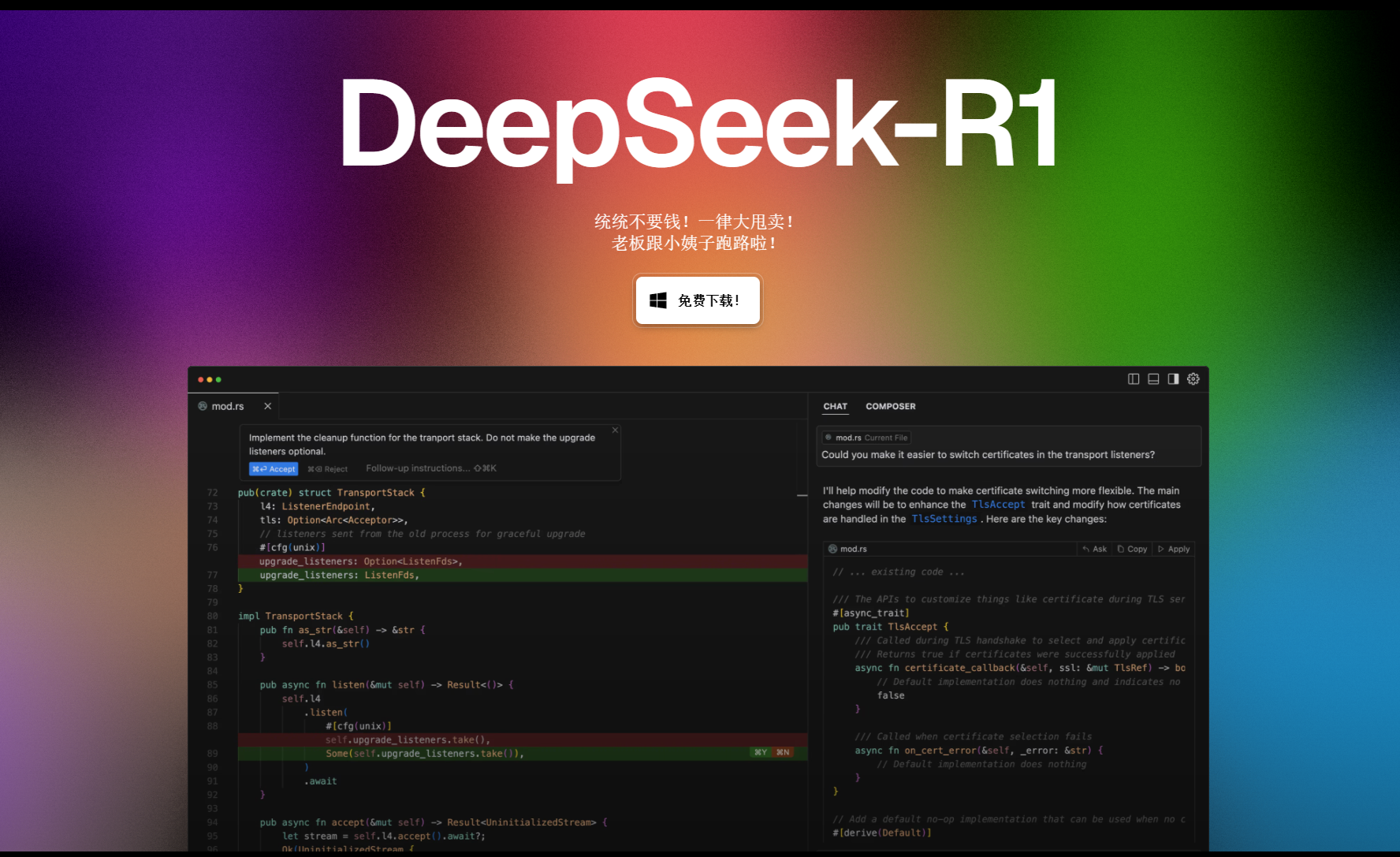This screenshot has height=857, width=1400.
Task: Click the 免费下载 download button
Action: coord(697,300)
